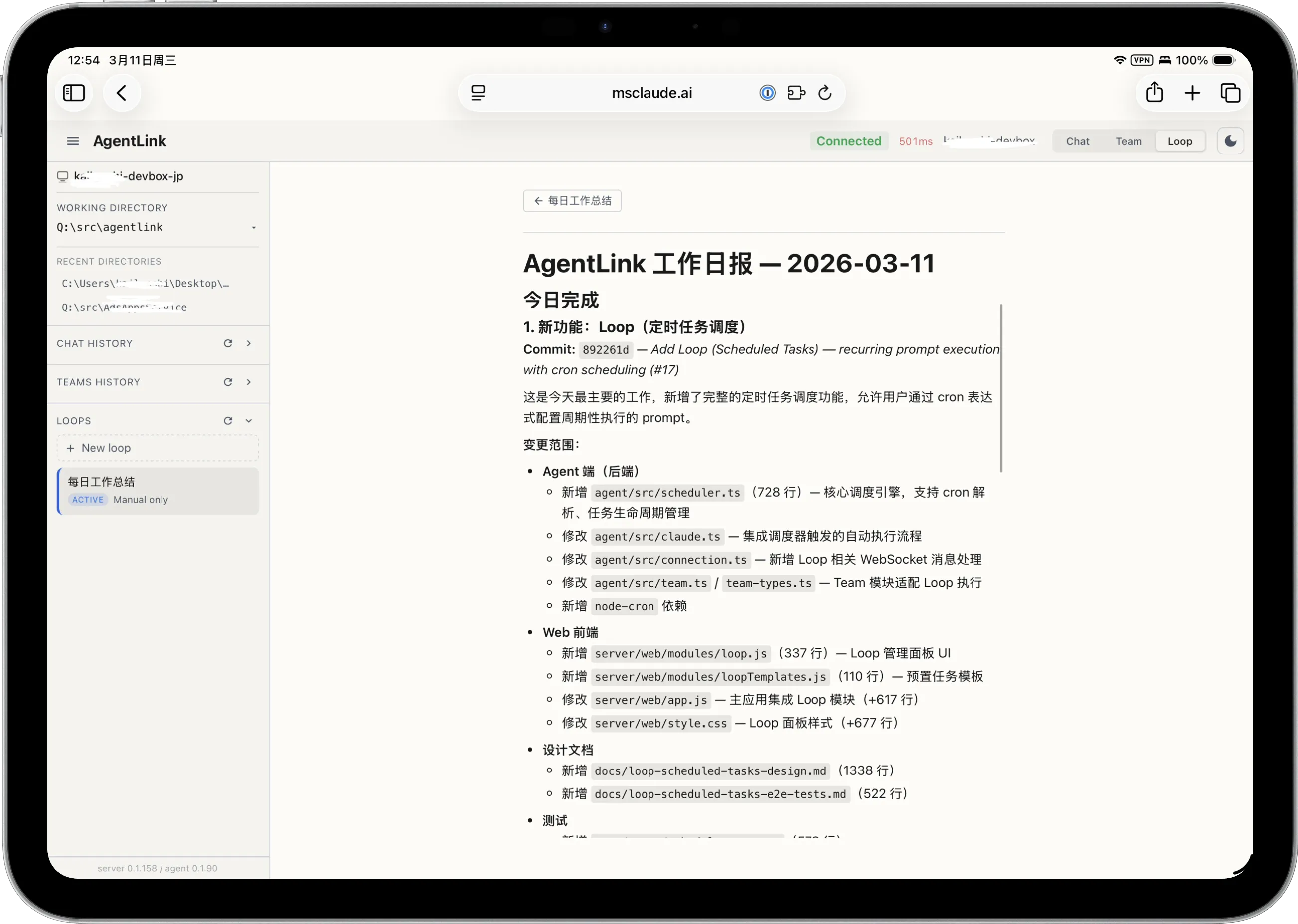Screen dimensions: 1298x924
Task: Open the share sheet
Action: coord(1154,92)
